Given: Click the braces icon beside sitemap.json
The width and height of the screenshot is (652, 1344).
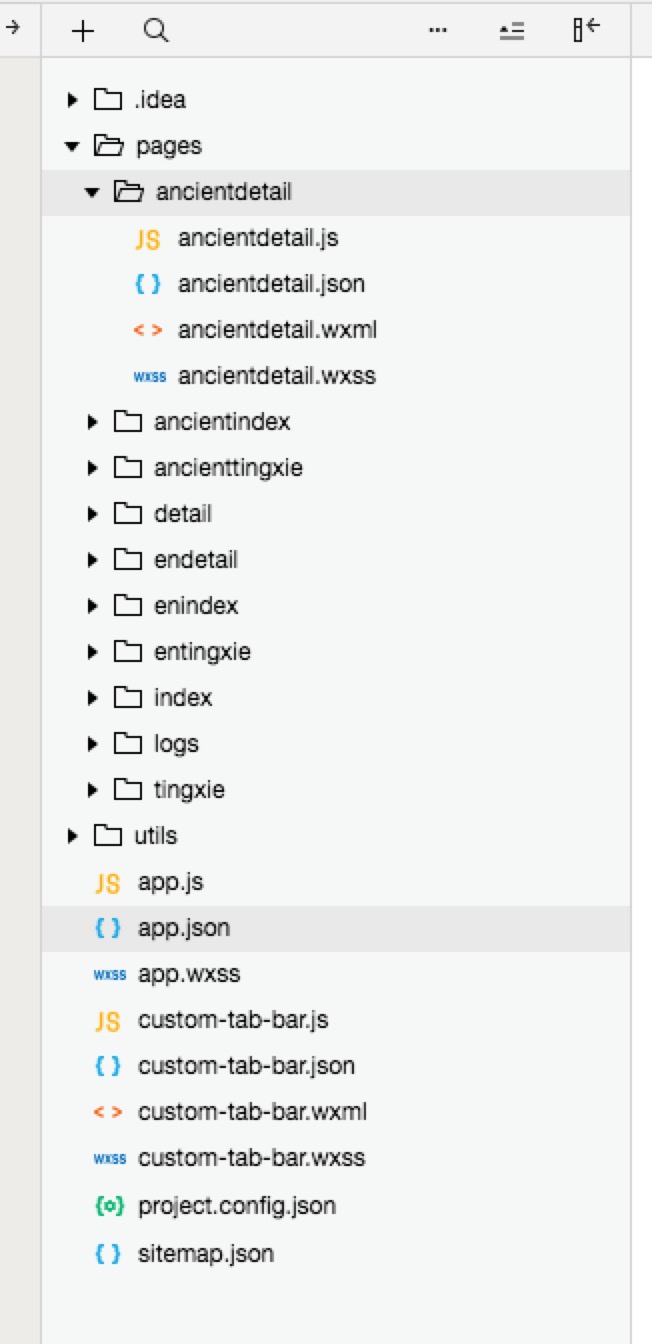Looking at the screenshot, I should point(108,1253).
